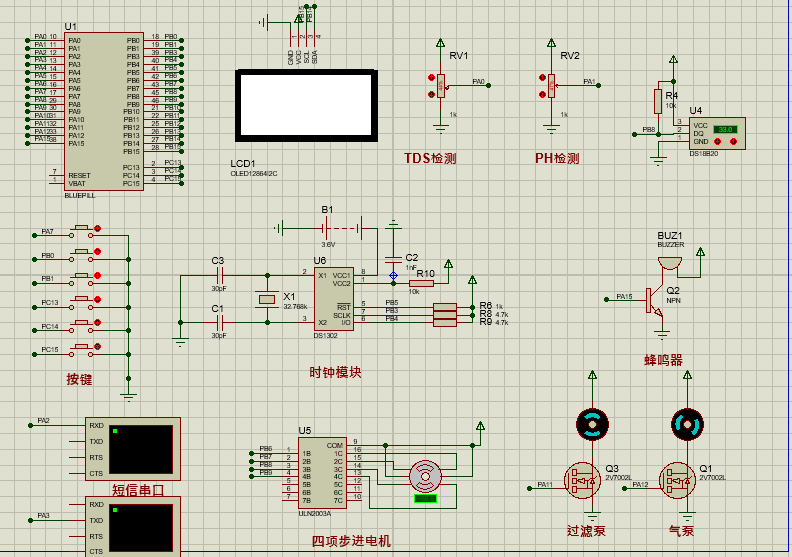
Task: Toggle the latch dot on PC13 button
Action: click(x=97, y=299)
